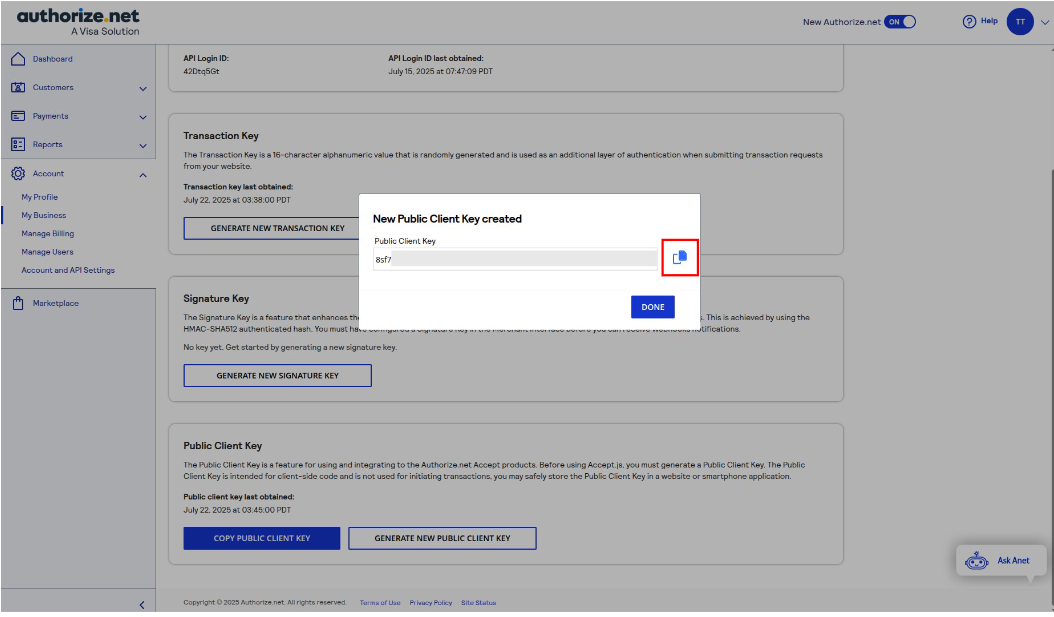
Task: Click the Transaction Key heading
Action: click(221, 136)
